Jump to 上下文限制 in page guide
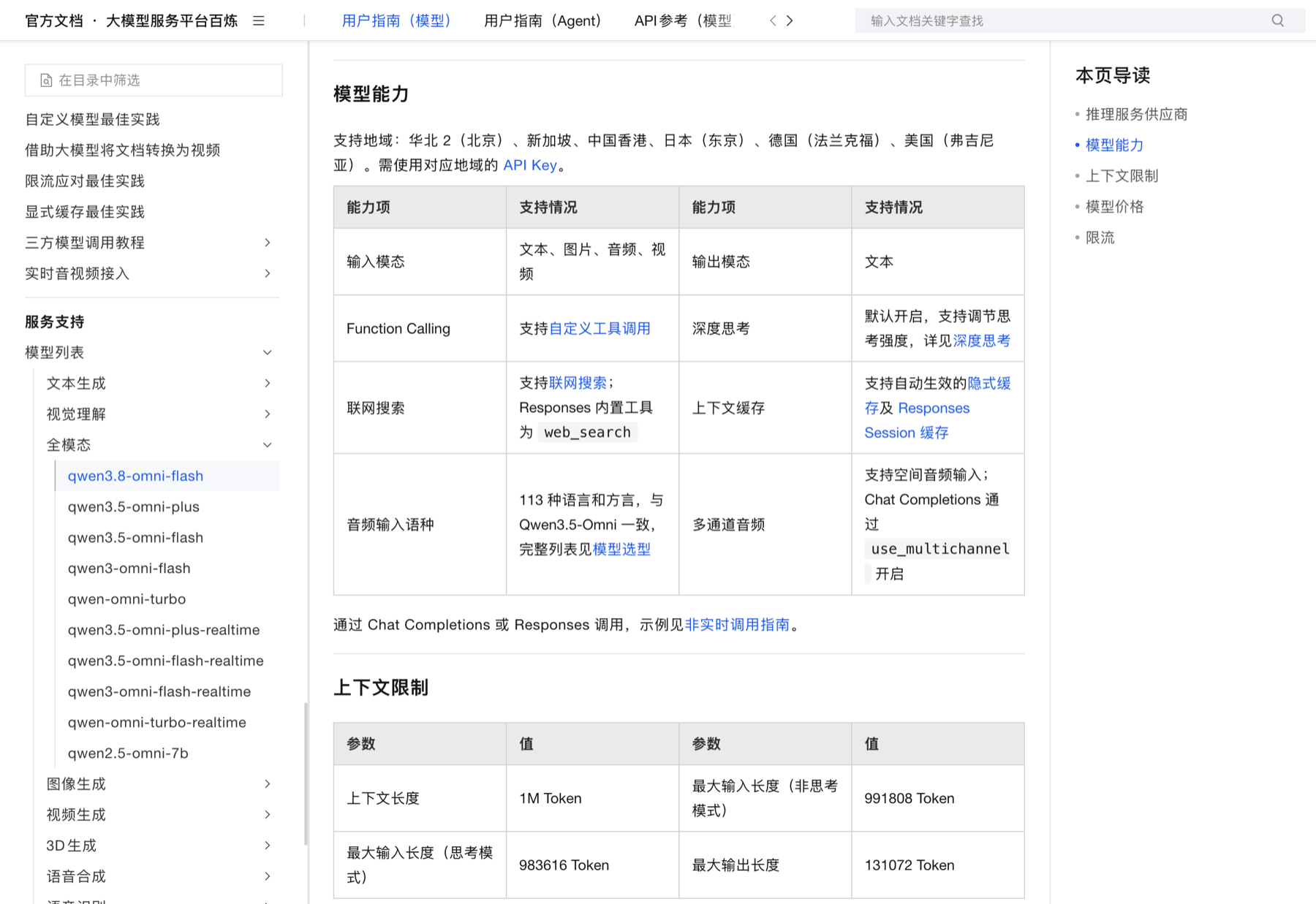This screenshot has height=904, width=1316. tap(1122, 175)
